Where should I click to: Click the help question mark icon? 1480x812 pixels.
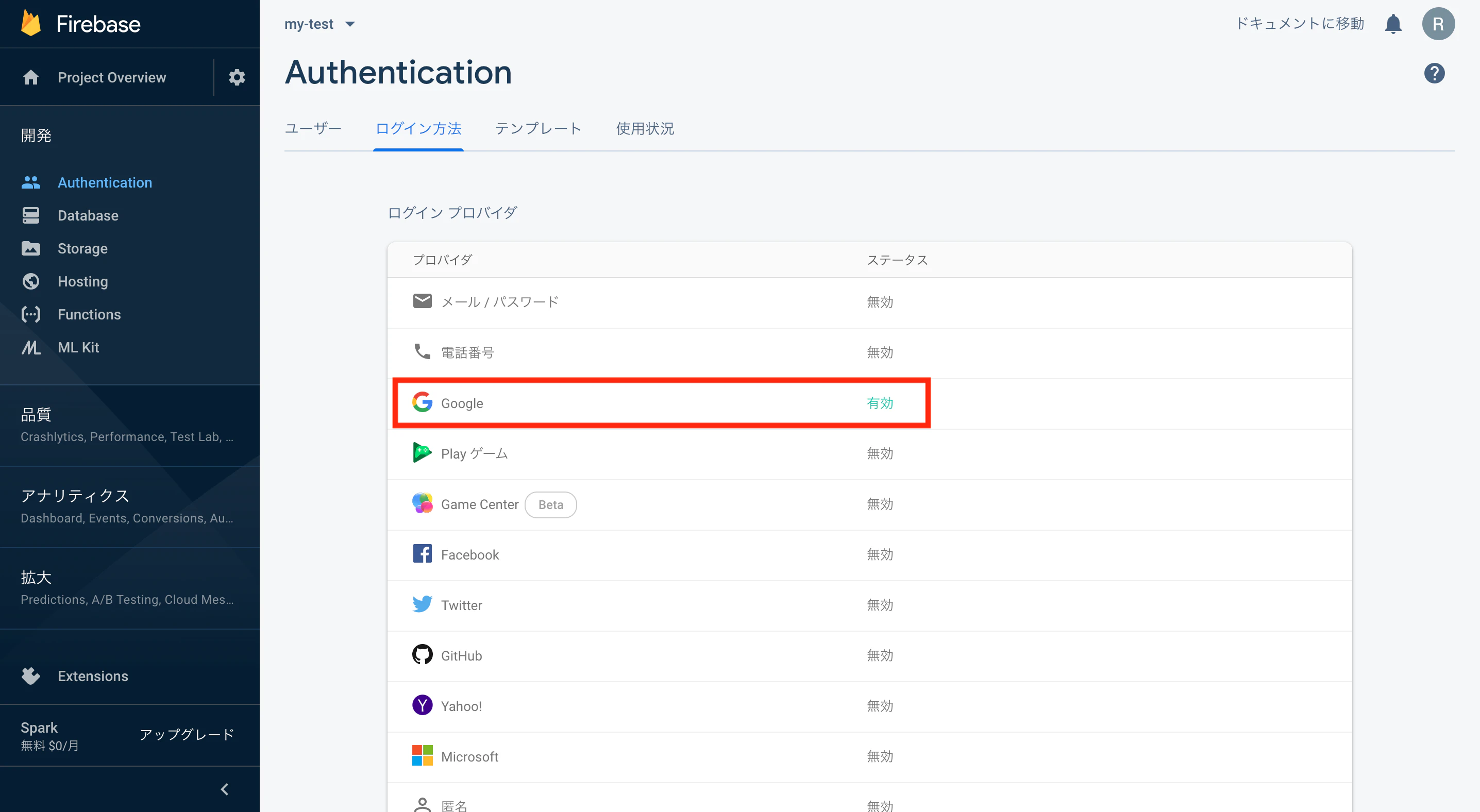coord(1434,73)
